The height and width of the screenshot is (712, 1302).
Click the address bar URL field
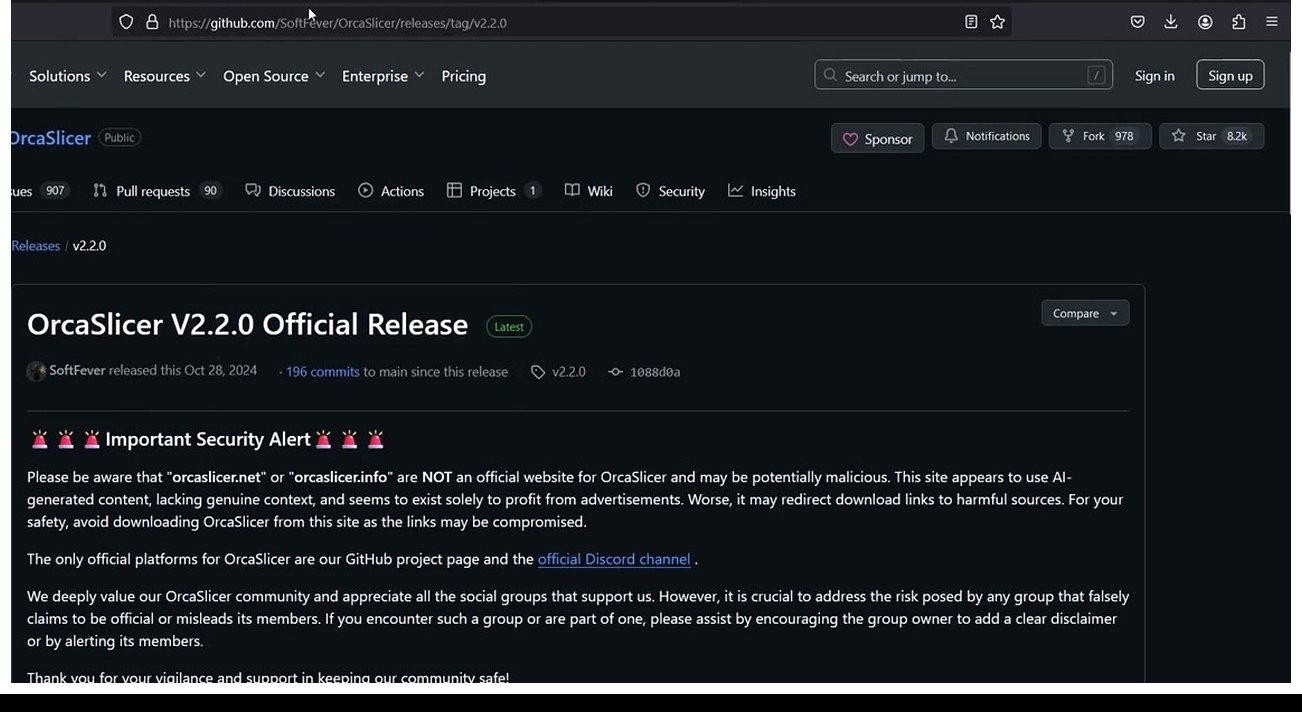pyautogui.click(x=560, y=22)
